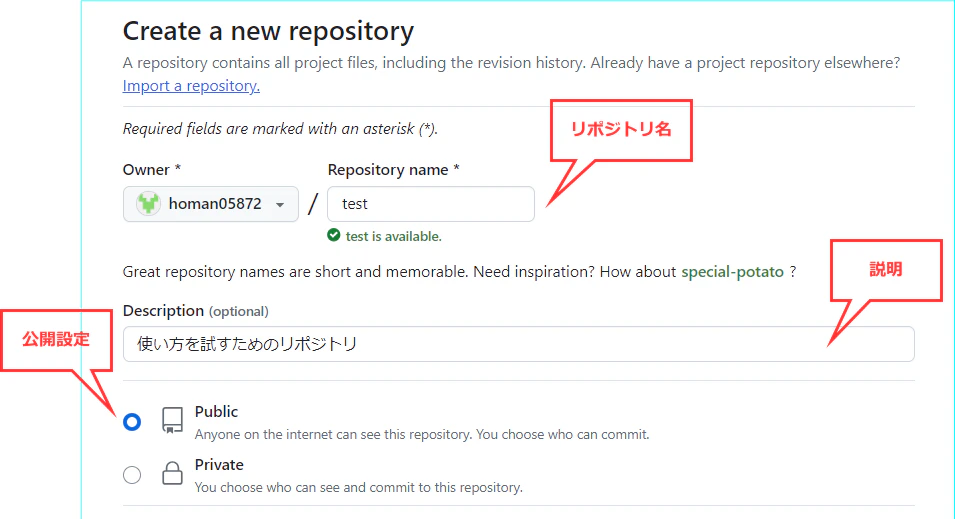Select the Public radio button
This screenshot has height=519, width=955.
tap(132, 422)
